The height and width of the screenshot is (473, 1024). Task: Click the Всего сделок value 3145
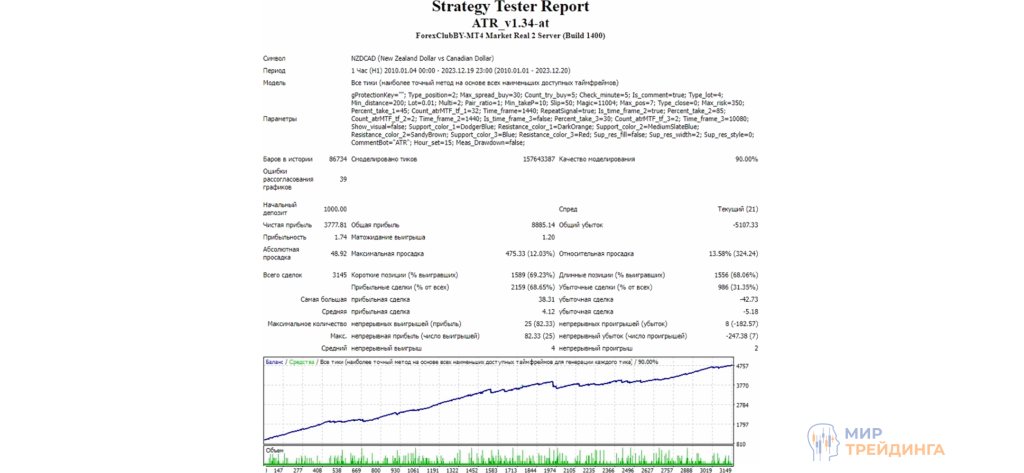pos(337,274)
